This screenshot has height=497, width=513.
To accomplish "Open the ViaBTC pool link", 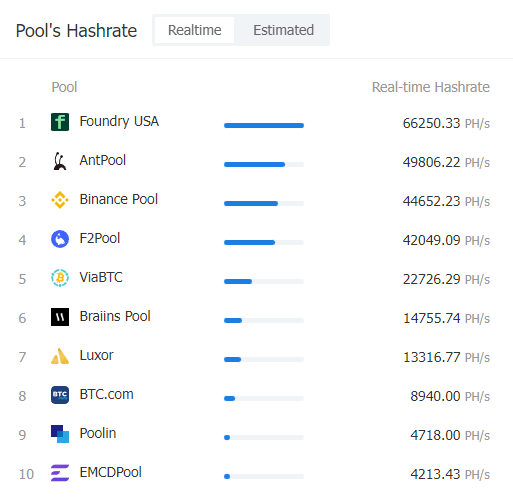I will tap(101, 277).
